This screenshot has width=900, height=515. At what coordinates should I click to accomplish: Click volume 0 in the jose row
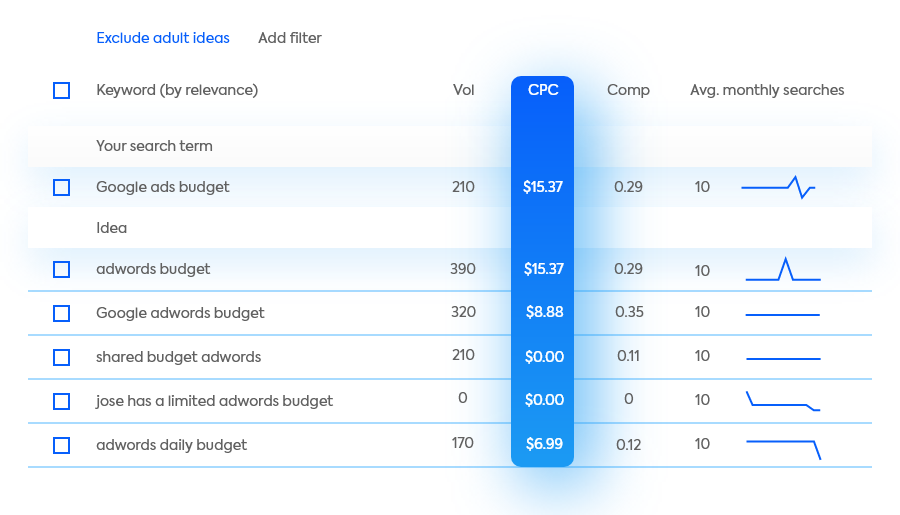pos(463,398)
